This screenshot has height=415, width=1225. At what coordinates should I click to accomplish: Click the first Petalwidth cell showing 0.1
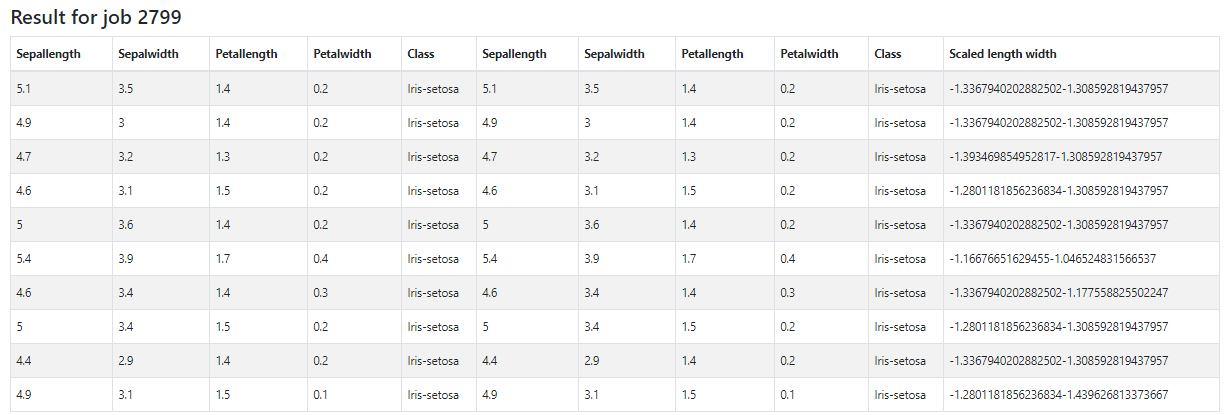coord(321,395)
